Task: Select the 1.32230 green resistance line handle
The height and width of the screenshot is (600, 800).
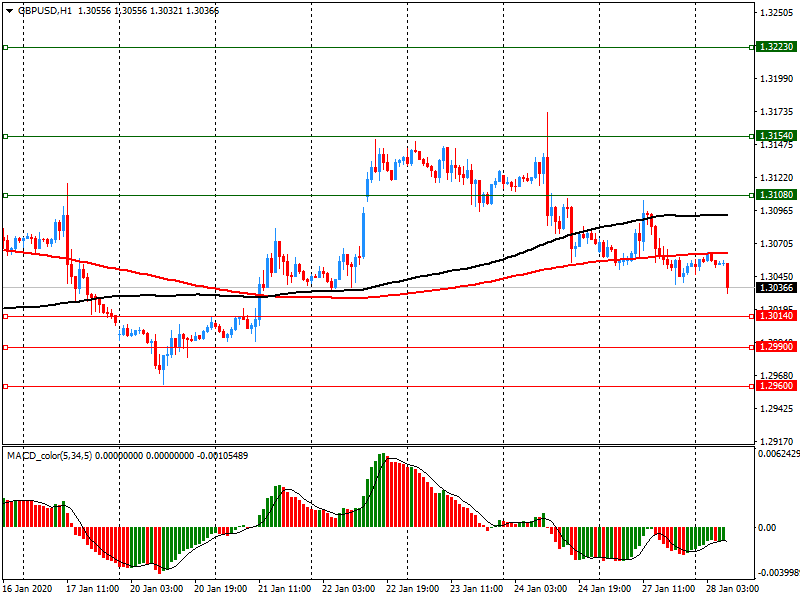Action: tap(6, 47)
